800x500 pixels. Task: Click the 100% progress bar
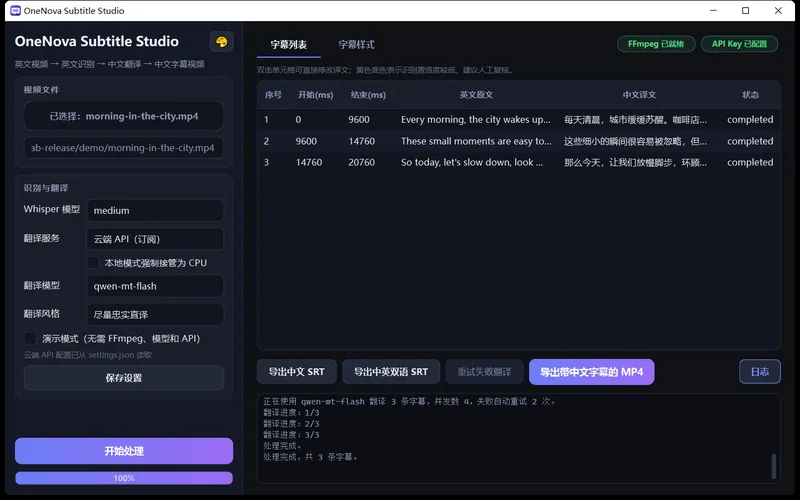tap(124, 478)
